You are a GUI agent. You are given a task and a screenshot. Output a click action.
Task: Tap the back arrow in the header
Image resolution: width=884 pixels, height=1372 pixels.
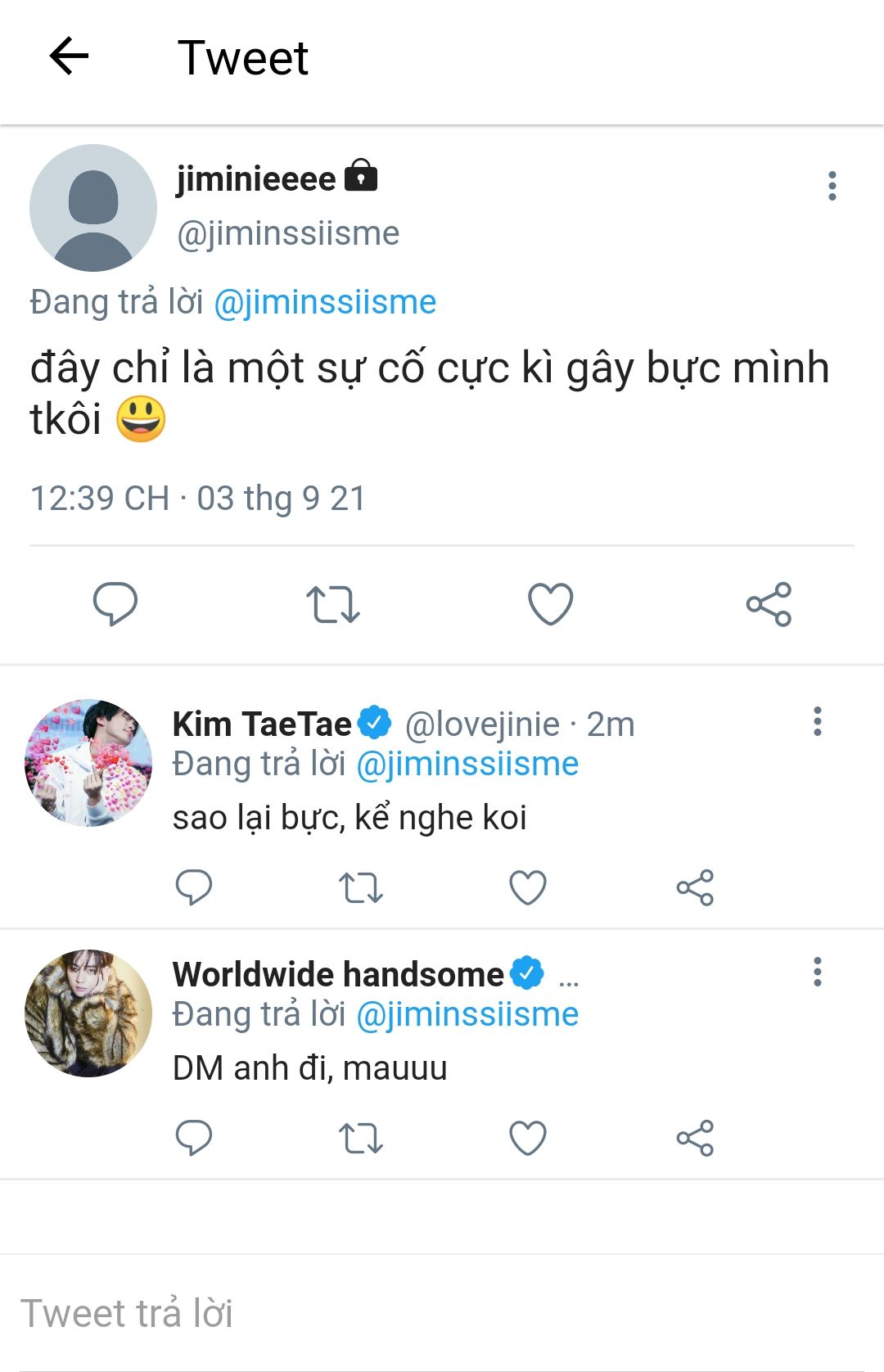pyautogui.click(x=69, y=56)
